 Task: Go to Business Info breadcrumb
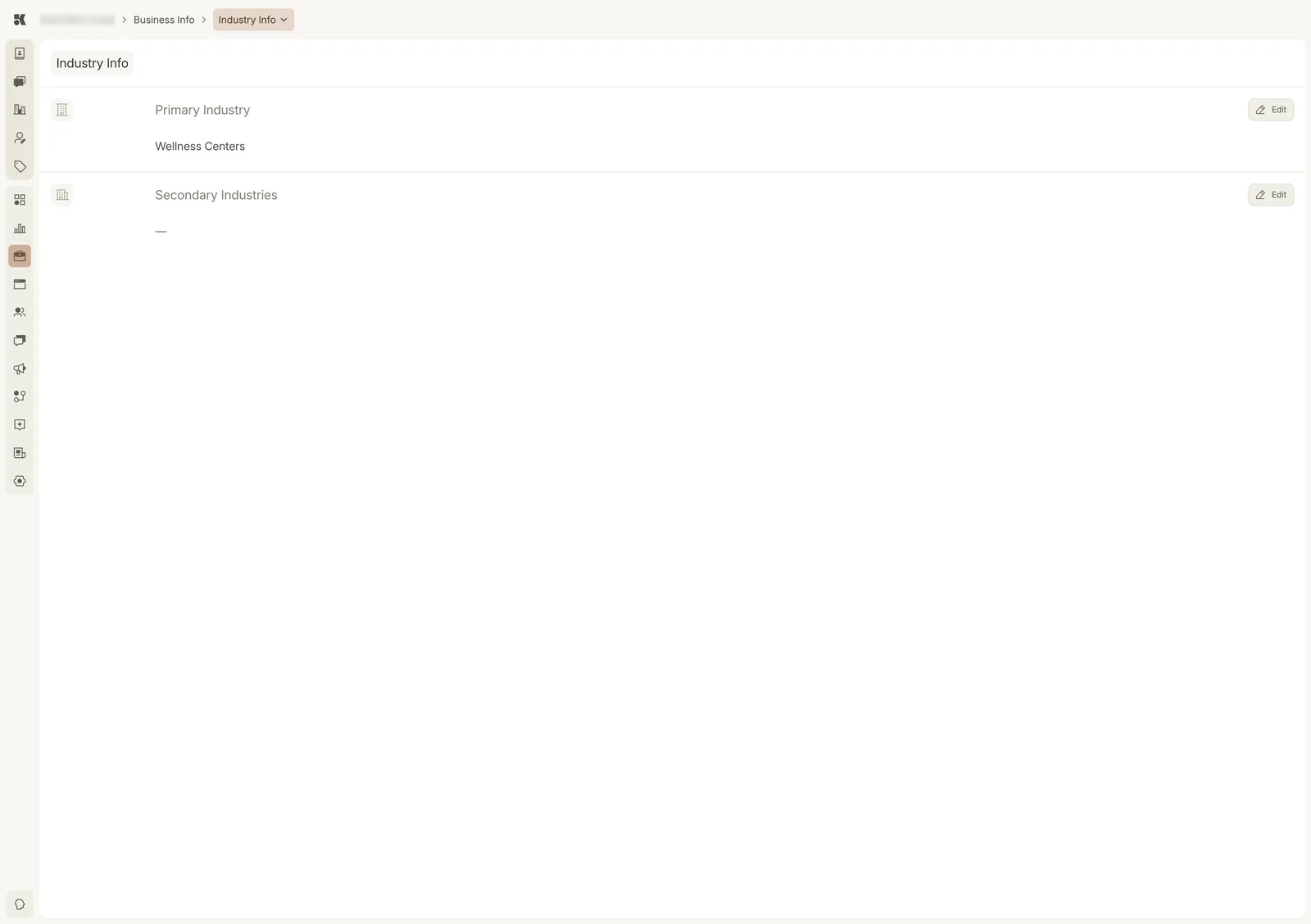click(x=164, y=20)
